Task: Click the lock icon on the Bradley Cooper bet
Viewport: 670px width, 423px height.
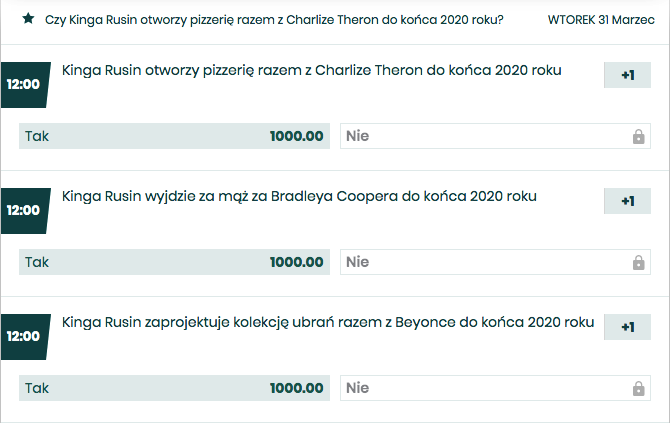Action: [x=638, y=262]
